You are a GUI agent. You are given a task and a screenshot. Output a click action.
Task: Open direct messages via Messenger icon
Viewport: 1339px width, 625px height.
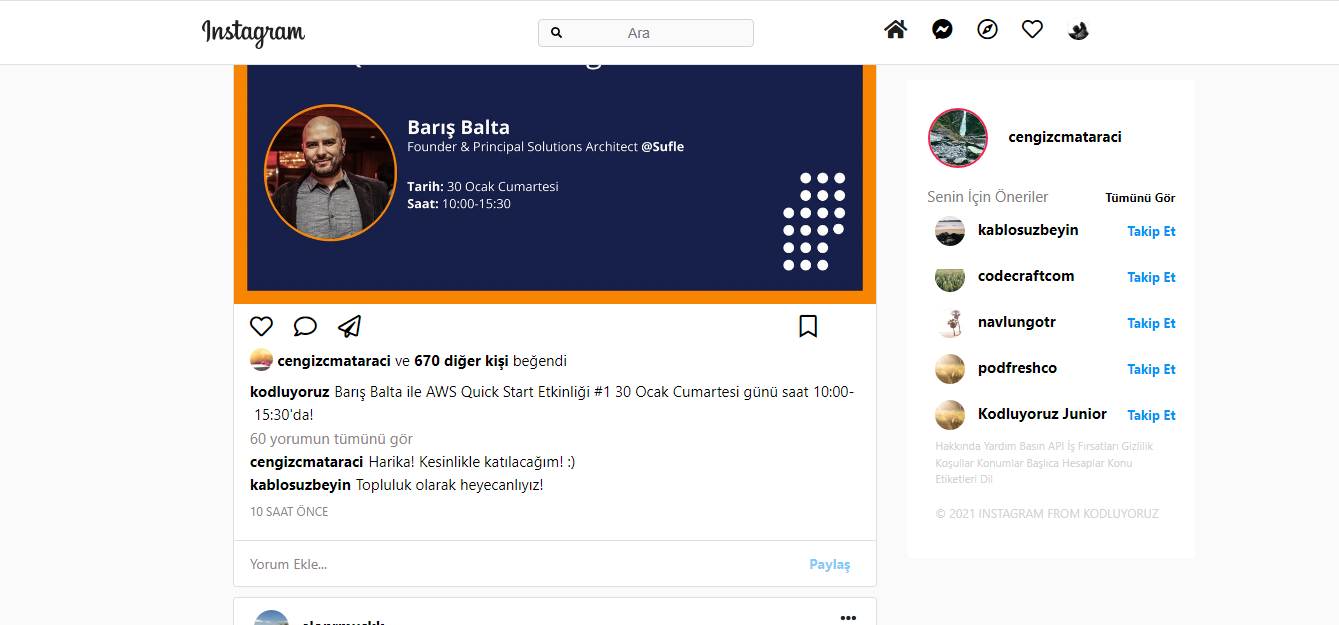click(941, 29)
